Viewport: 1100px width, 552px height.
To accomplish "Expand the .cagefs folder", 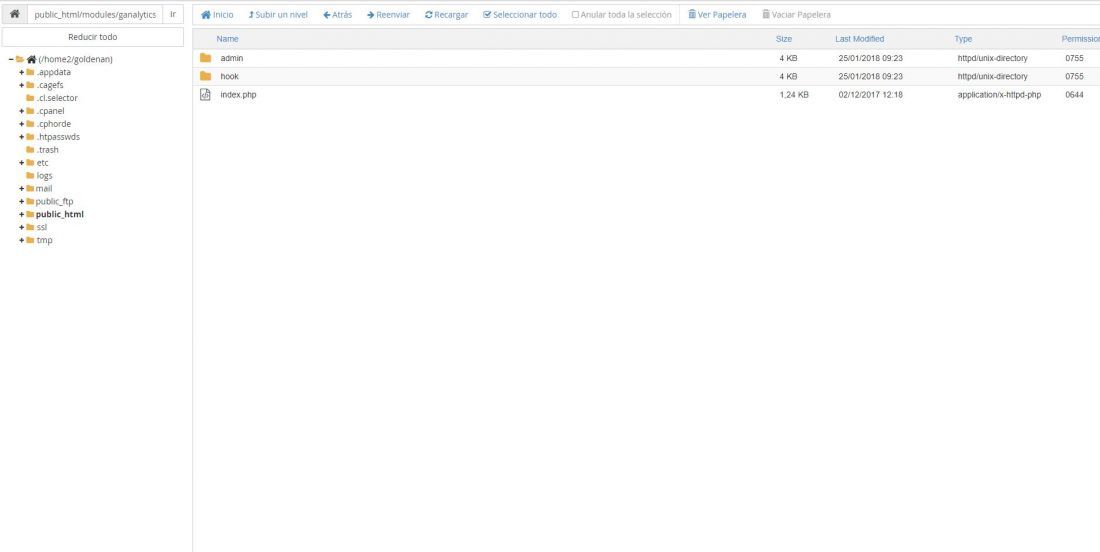I will (22, 86).
